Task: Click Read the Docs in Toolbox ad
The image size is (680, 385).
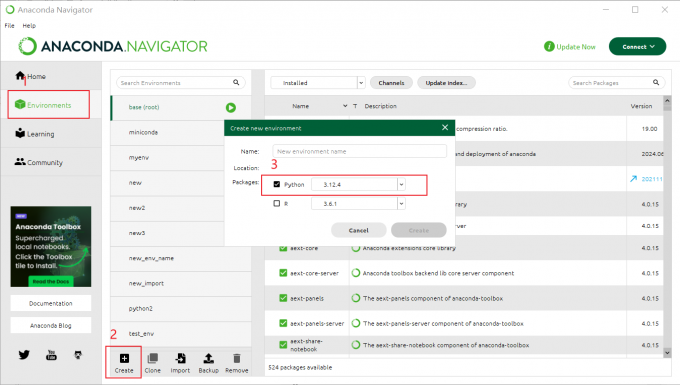Action: coord(51,281)
